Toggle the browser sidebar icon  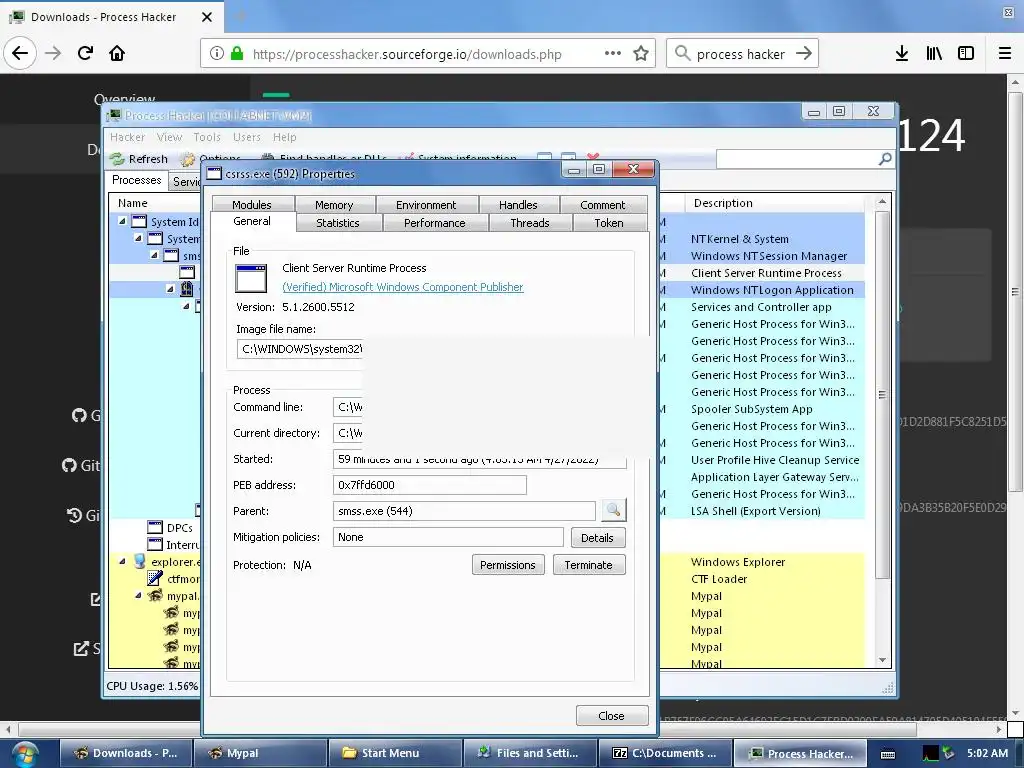(x=966, y=54)
